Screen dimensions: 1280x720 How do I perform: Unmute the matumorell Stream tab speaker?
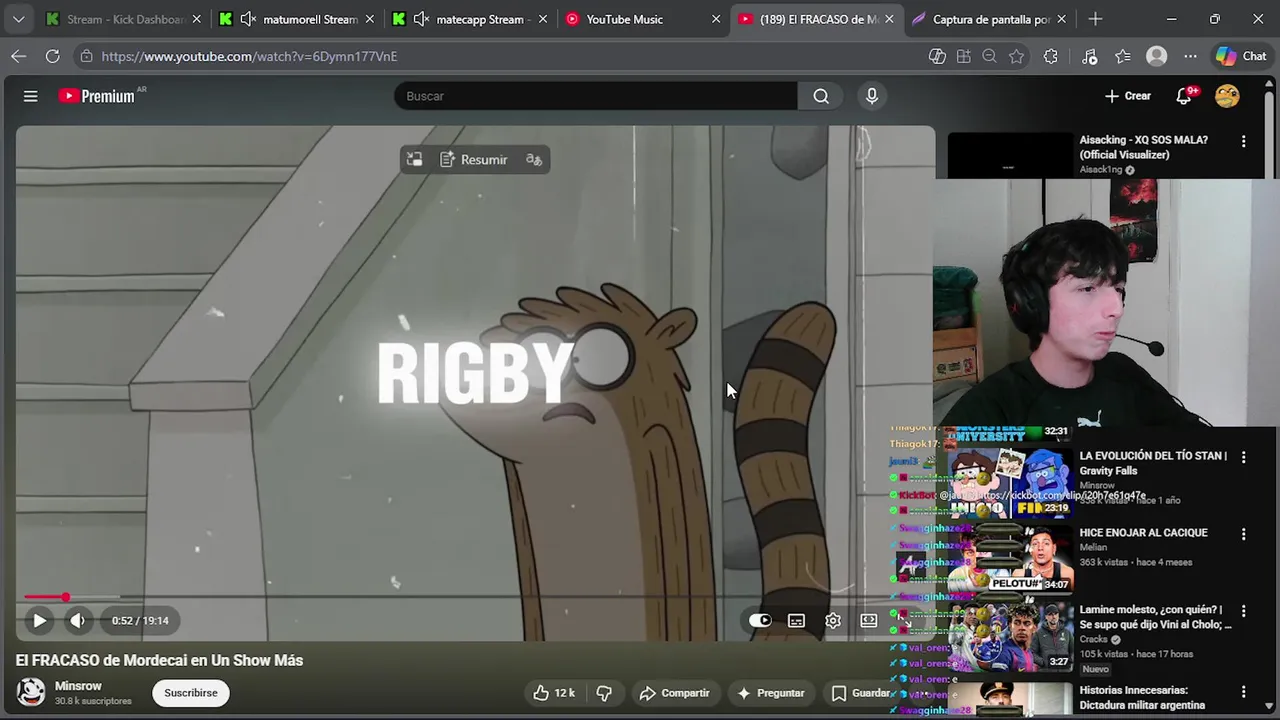click(x=248, y=19)
